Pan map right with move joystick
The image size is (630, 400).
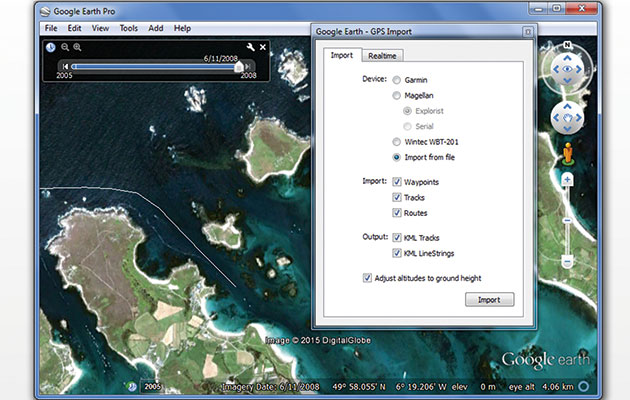tap(579, 118)
